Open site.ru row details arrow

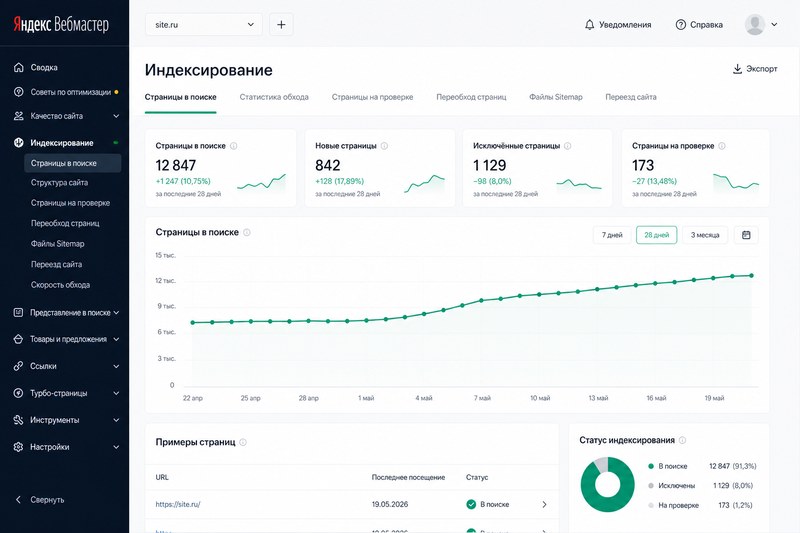544,504
